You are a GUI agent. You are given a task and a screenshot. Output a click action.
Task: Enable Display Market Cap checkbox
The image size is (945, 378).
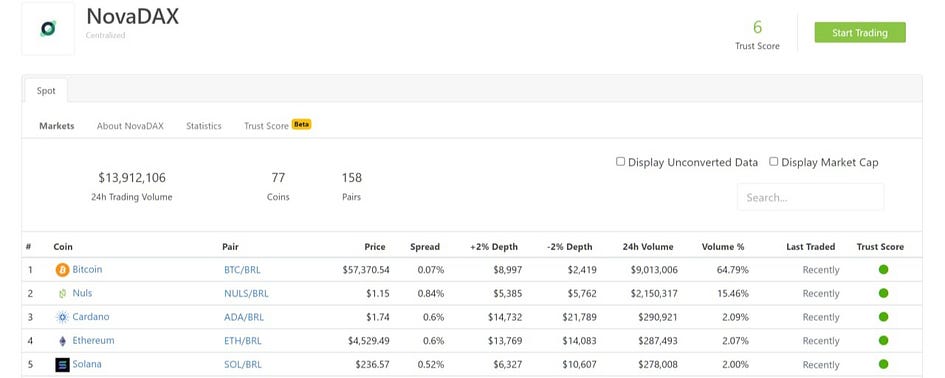(774, 162)
